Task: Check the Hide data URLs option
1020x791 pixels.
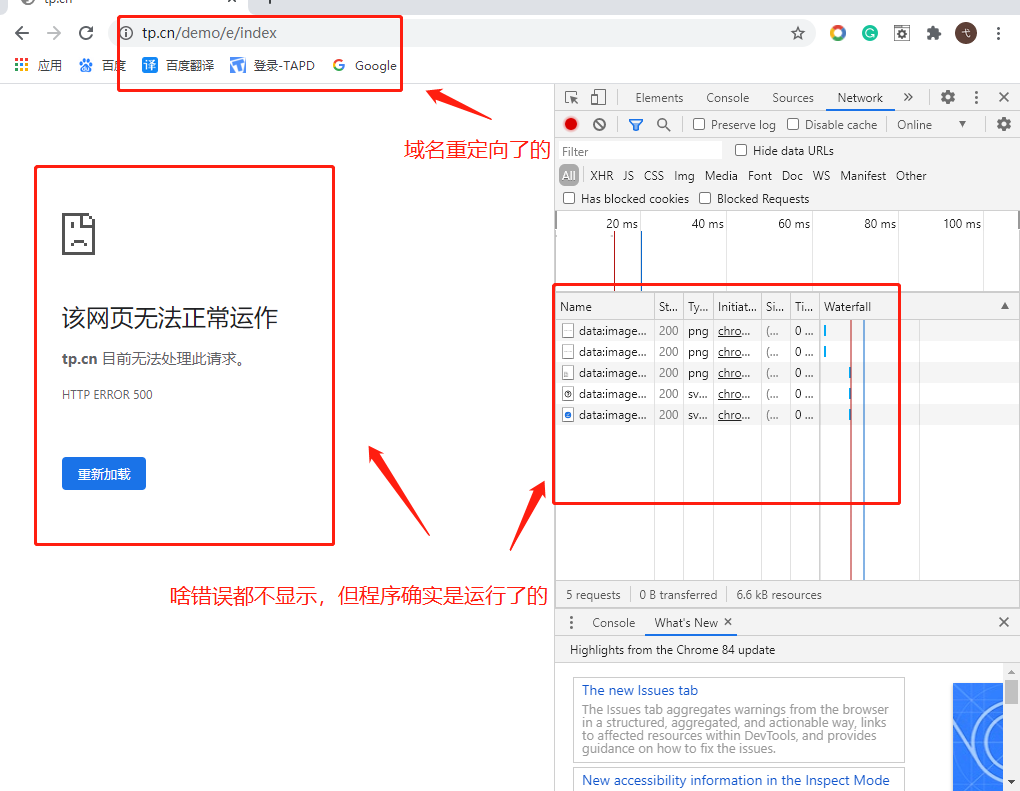Action: pos(740,150)
